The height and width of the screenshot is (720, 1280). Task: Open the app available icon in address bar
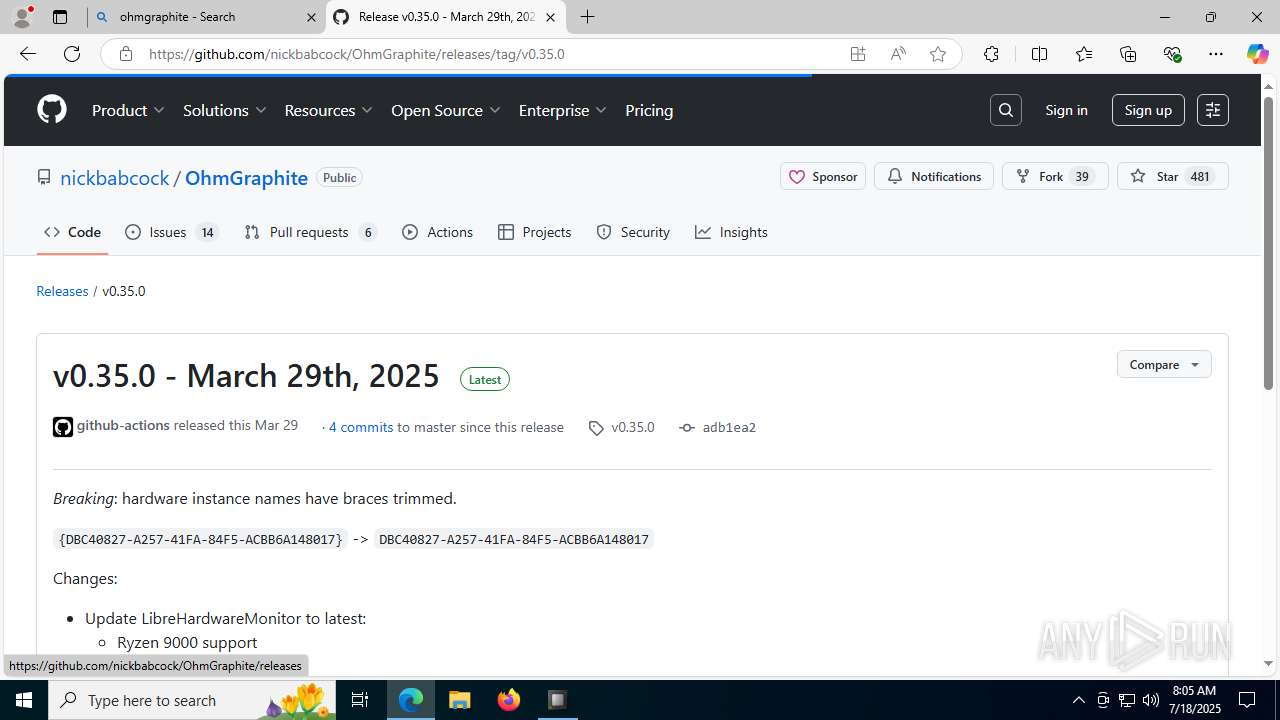[858, 54]
